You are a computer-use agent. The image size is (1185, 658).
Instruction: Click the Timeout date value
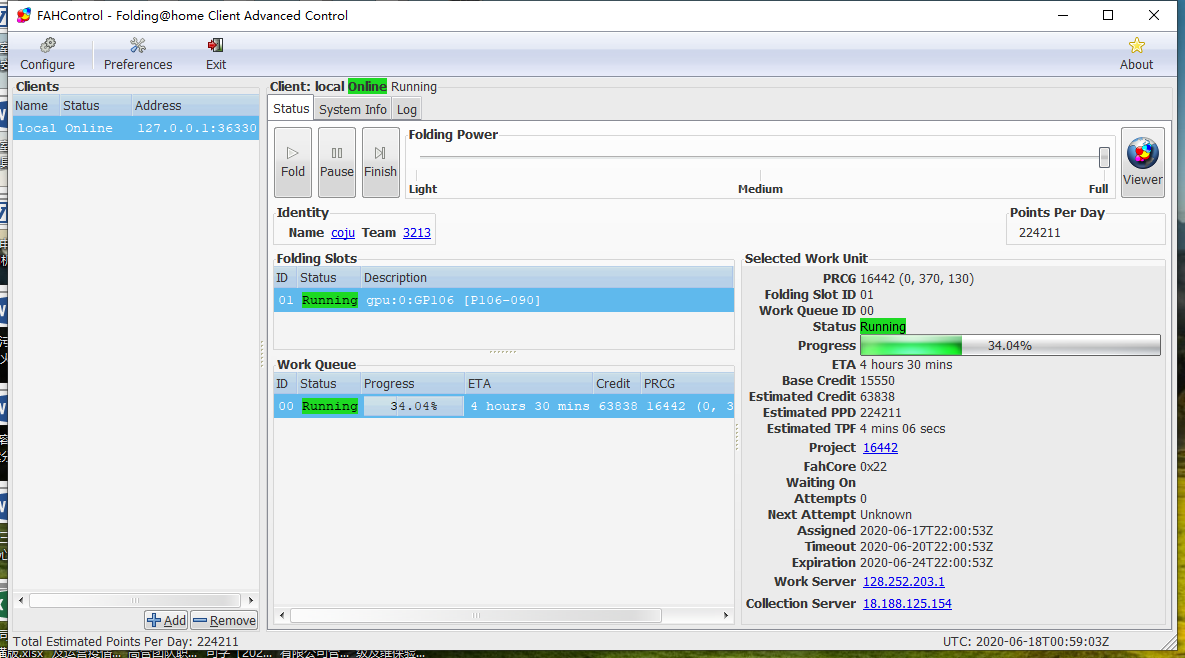[927, 546]
